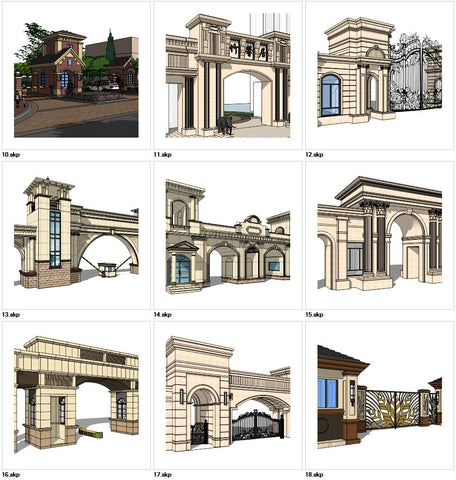Select the 12.skp wrought iron gate thumbnail
This screenshot has width=456, height=480.
pyautogui.click(x=380, y=75)
